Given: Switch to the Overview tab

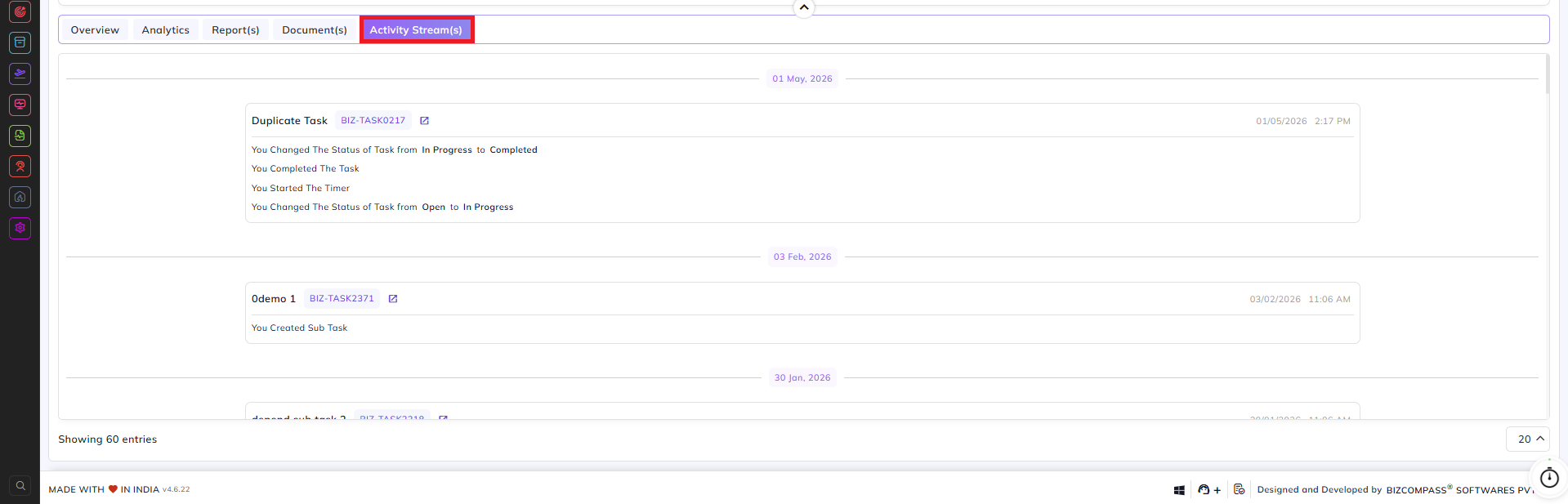Looking at the screenshot, I should (x=95, y=30).
